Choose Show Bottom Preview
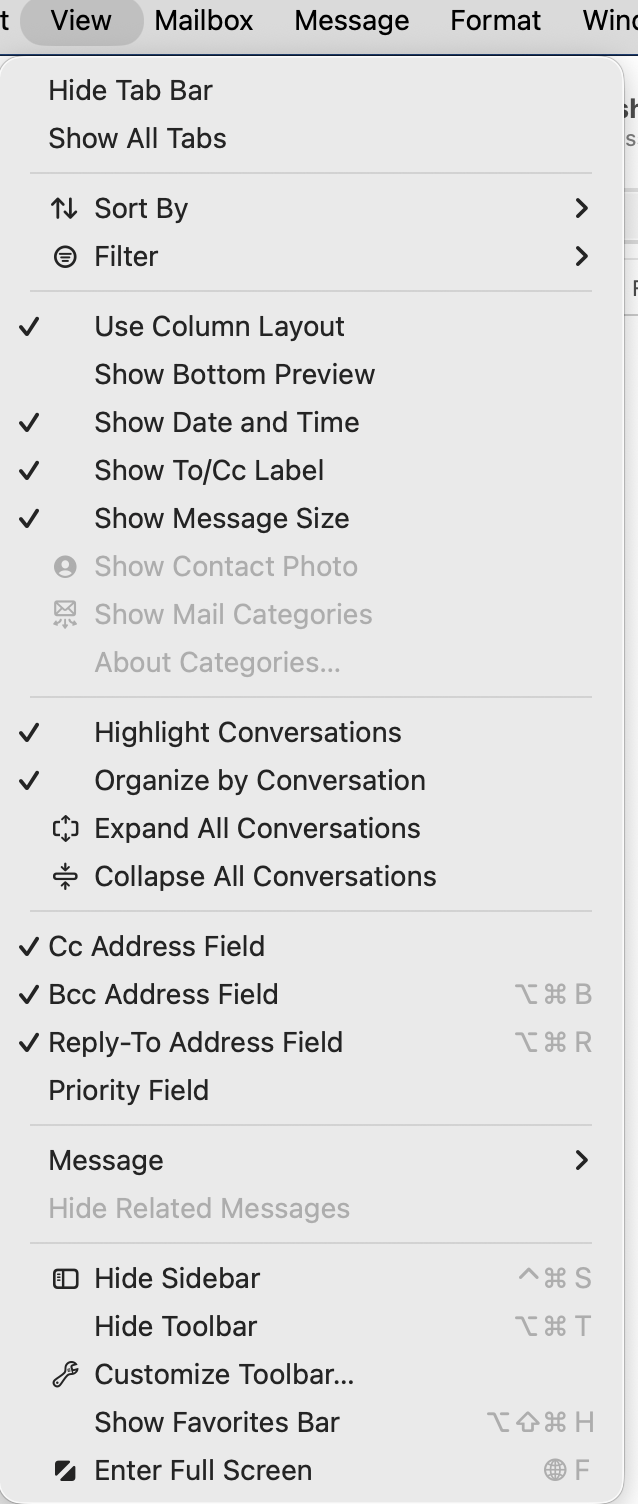The image size is (638, 1504). coord(234,374)
